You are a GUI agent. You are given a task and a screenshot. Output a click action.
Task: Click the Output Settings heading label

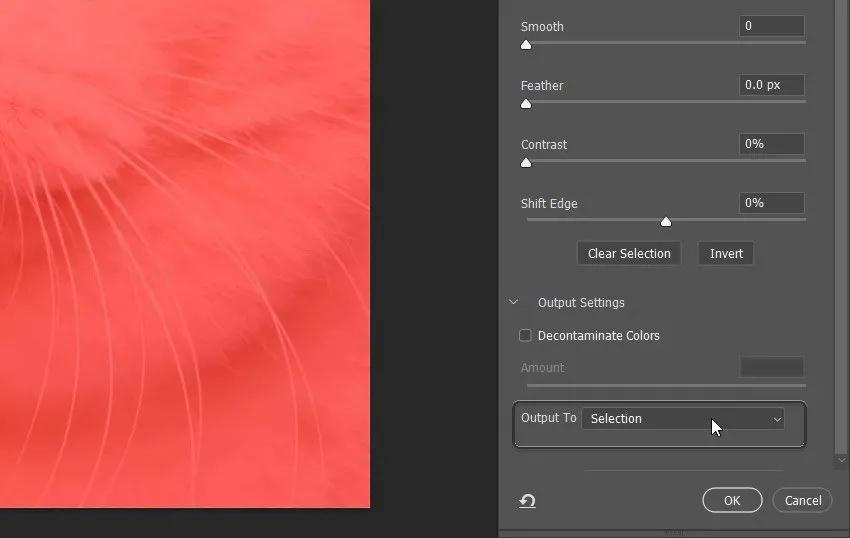click(x=581, y=302)
